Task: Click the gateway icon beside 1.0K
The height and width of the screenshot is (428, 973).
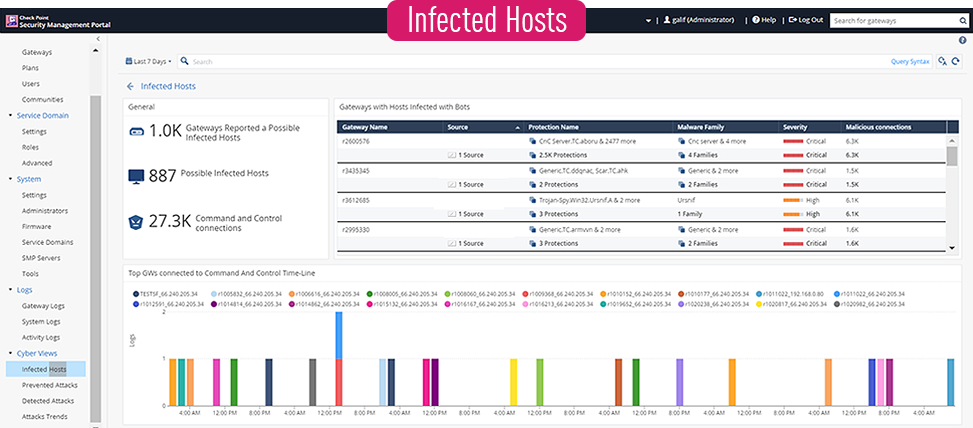Action: (x=136, y=132)
